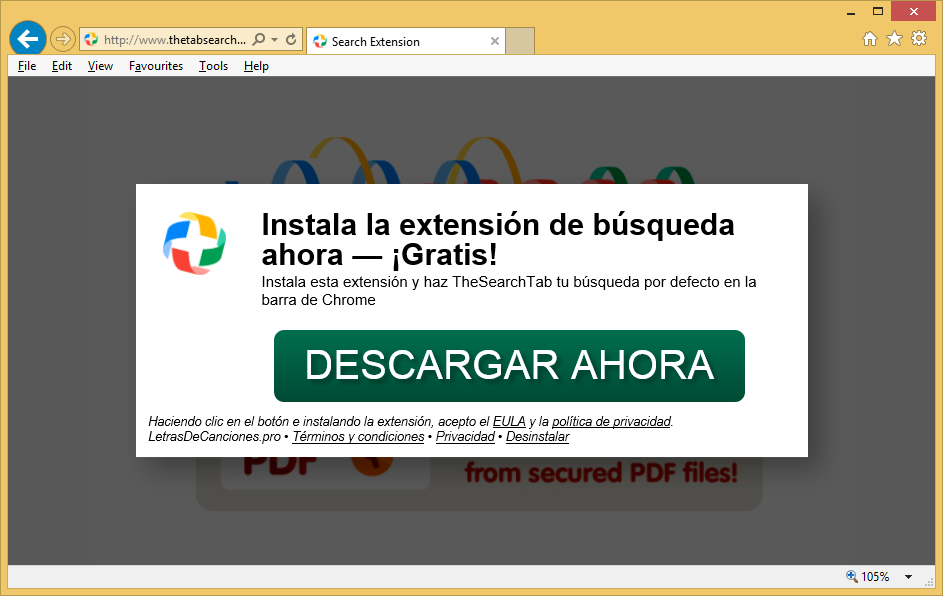943x596 pixels.
Task: Click the zoom magnifier in status bar
Action: (x=851, y=577)
